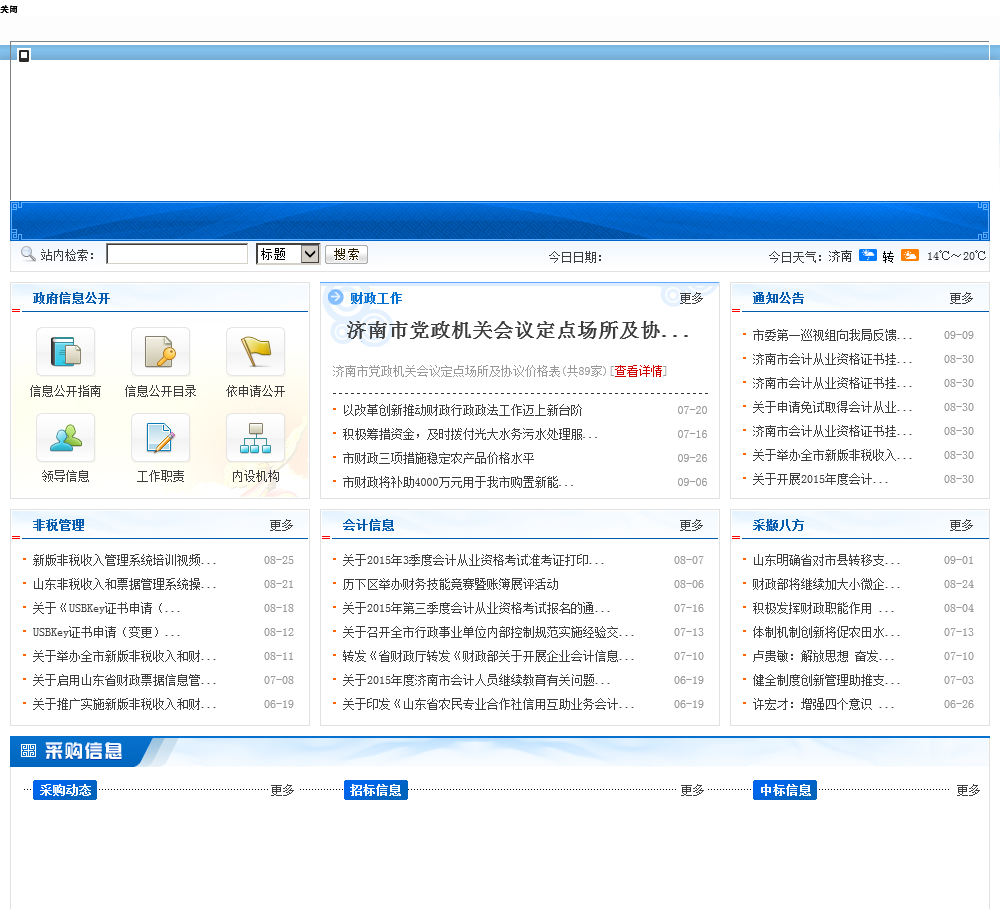Image resolution: width=1000 pixels, height=909 pixels.
Task: Open headline 济南市党政机关会议定点场所及协...
Action: (518, 330)
